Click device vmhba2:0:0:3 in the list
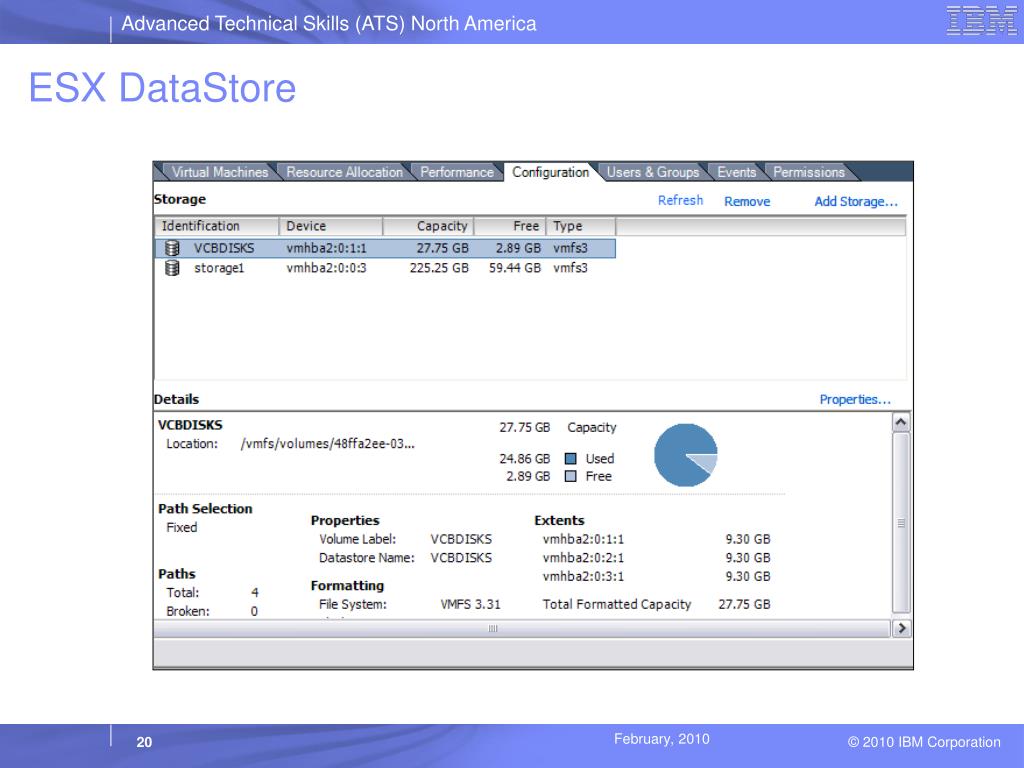This screenshot has height=768, width=1024. [327, 268]
